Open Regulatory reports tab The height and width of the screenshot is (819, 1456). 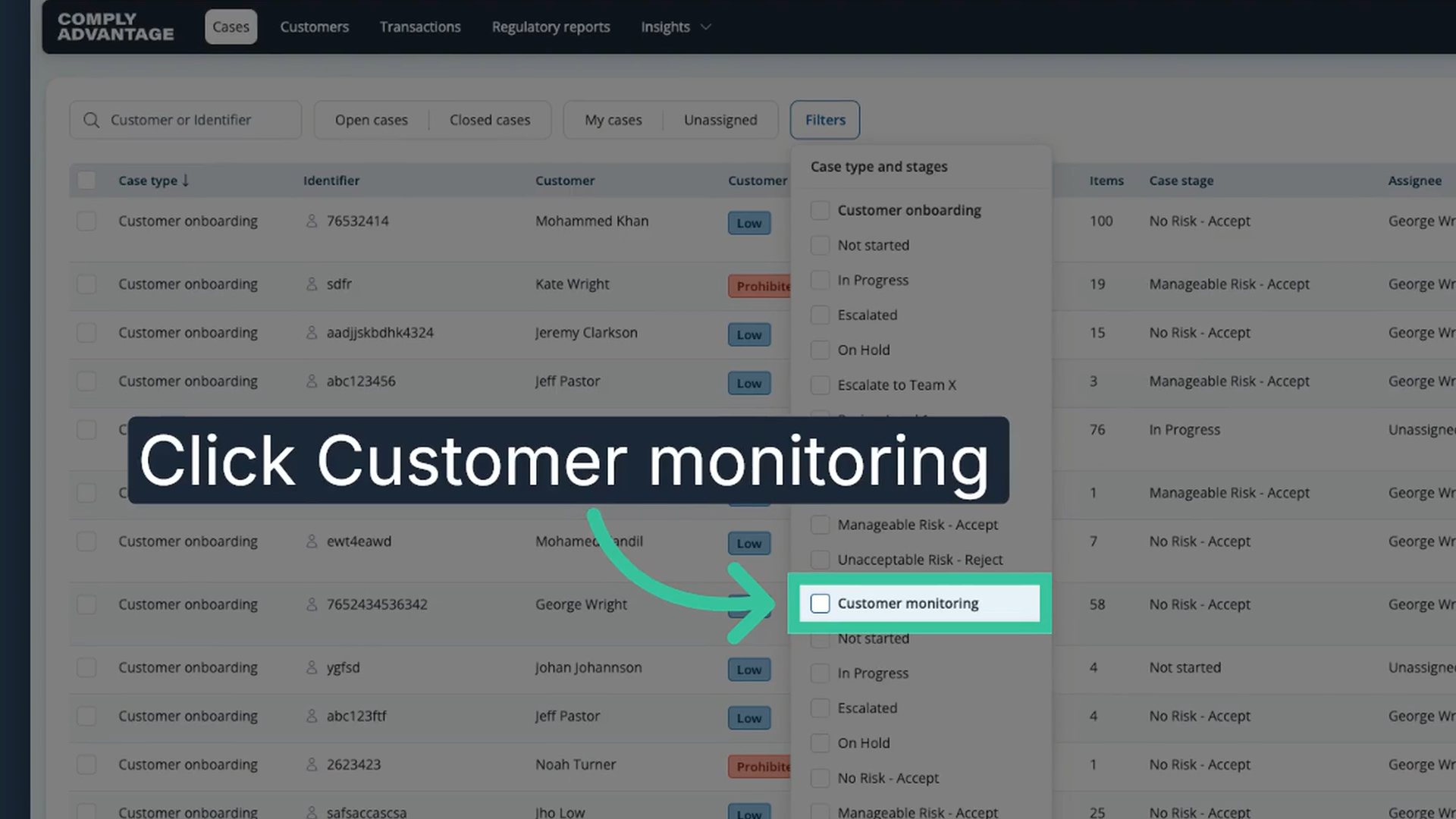(x=551, y=27)
